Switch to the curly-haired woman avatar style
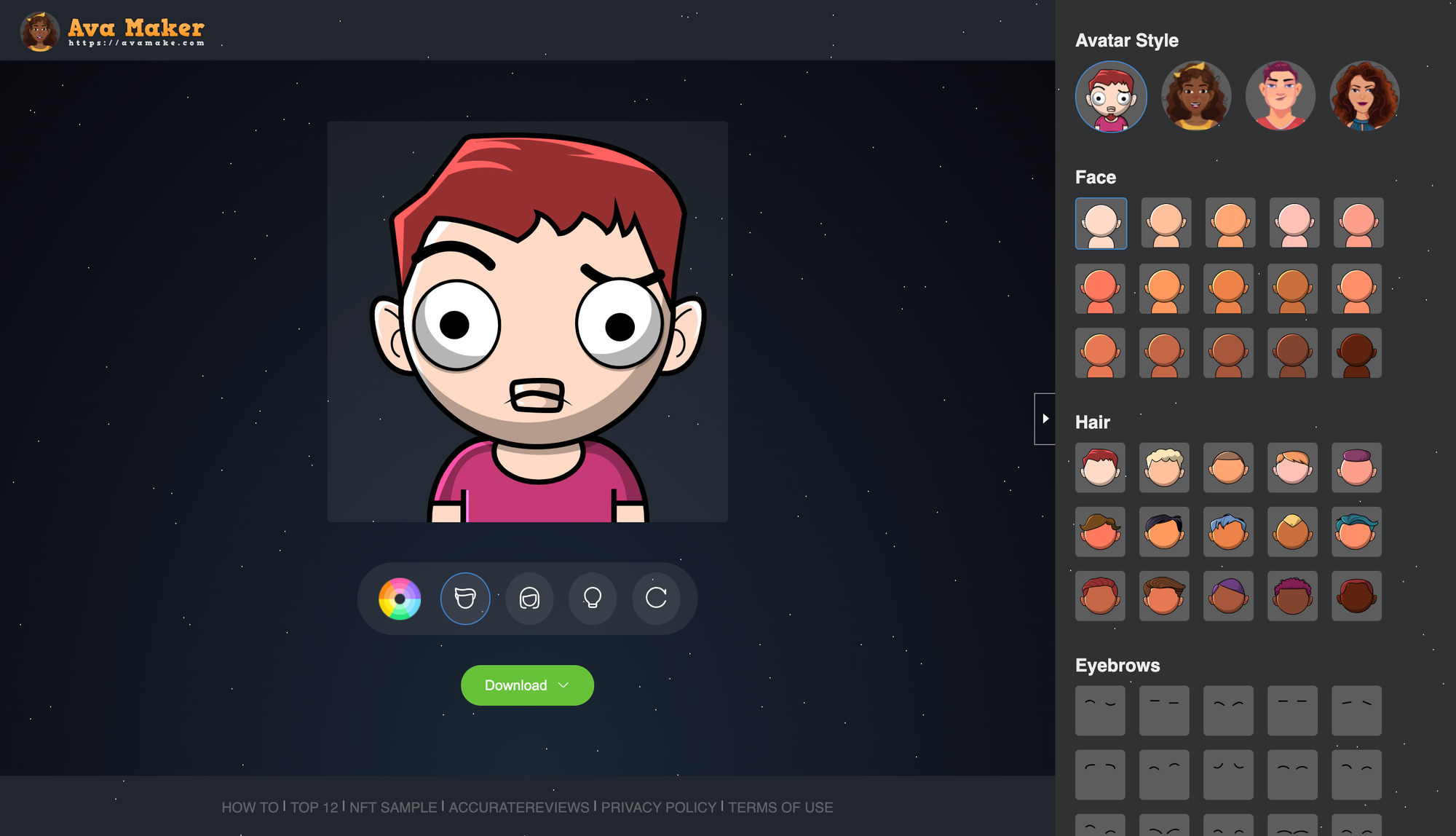Image resolution: width=1456 pixels, height=836 pixels. coord(1365,96)
